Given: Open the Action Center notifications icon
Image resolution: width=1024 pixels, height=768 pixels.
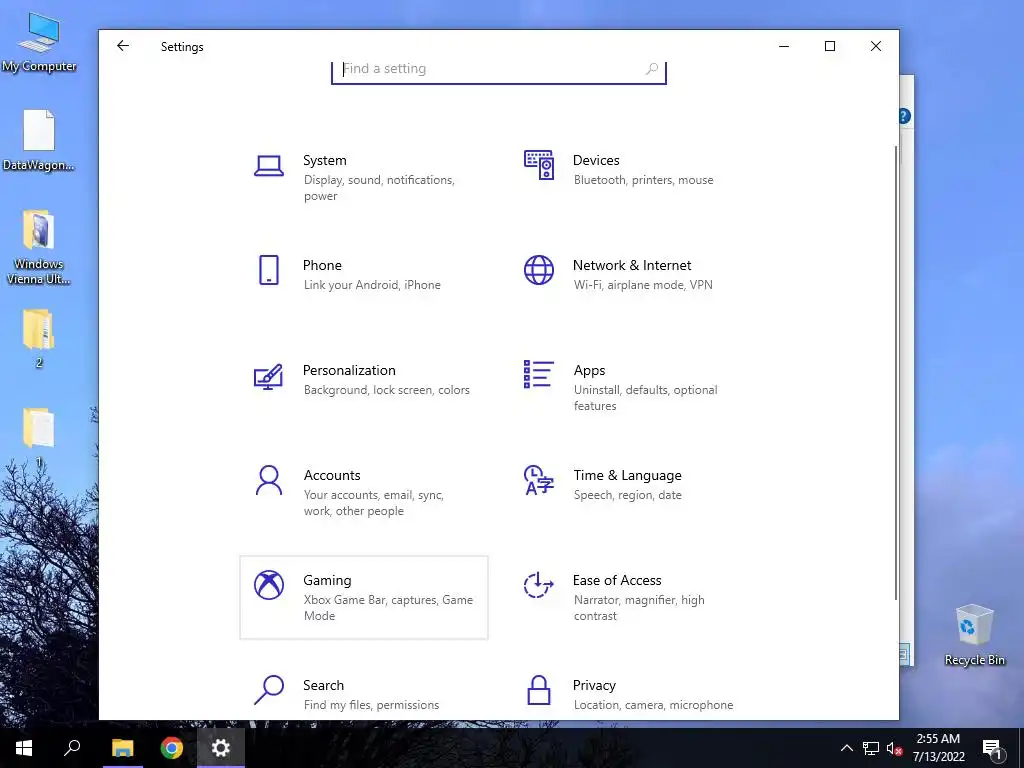Looking at the screenshot, I should 993,749.
